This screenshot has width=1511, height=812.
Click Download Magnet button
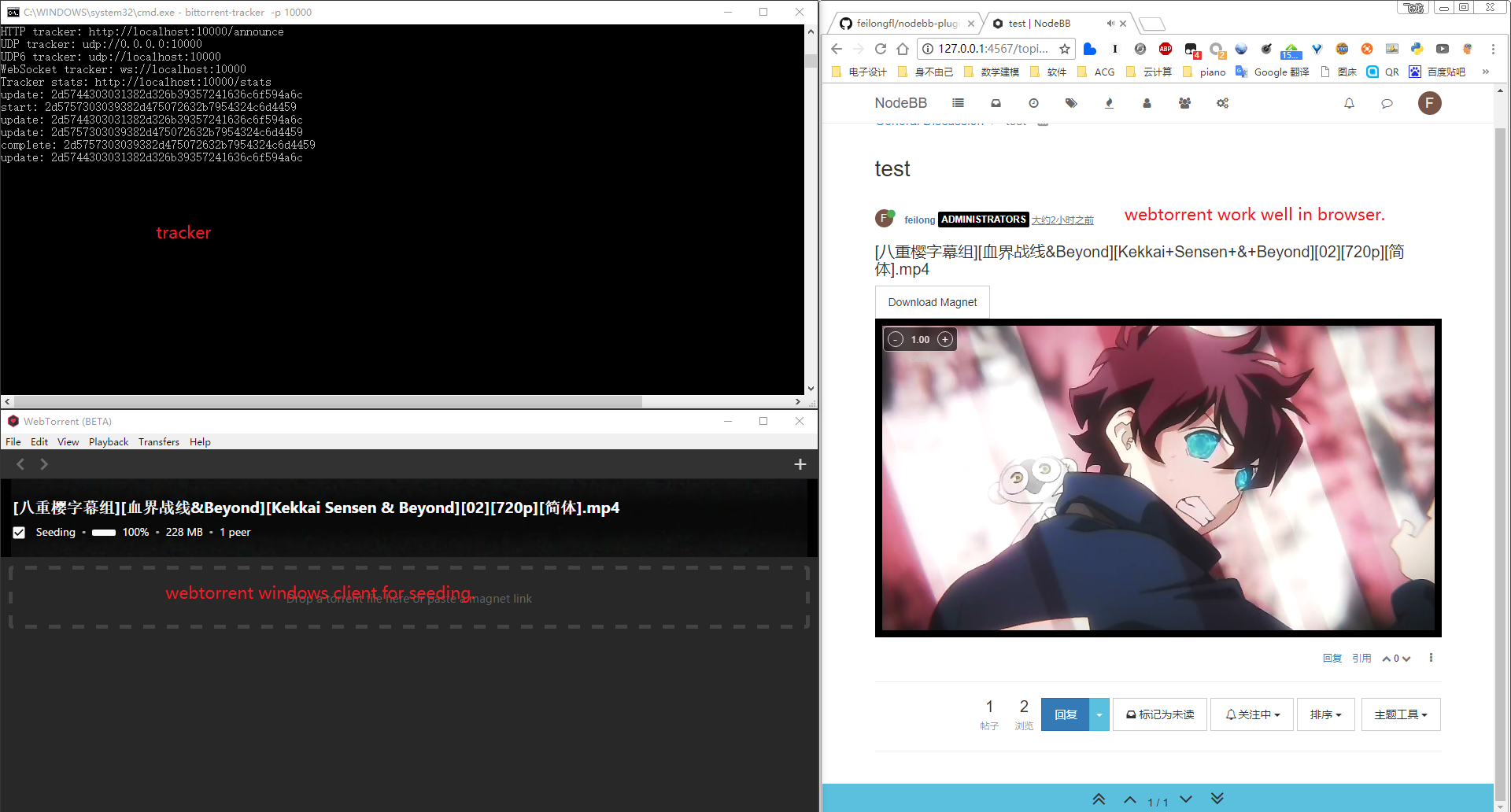coord(933,302)
